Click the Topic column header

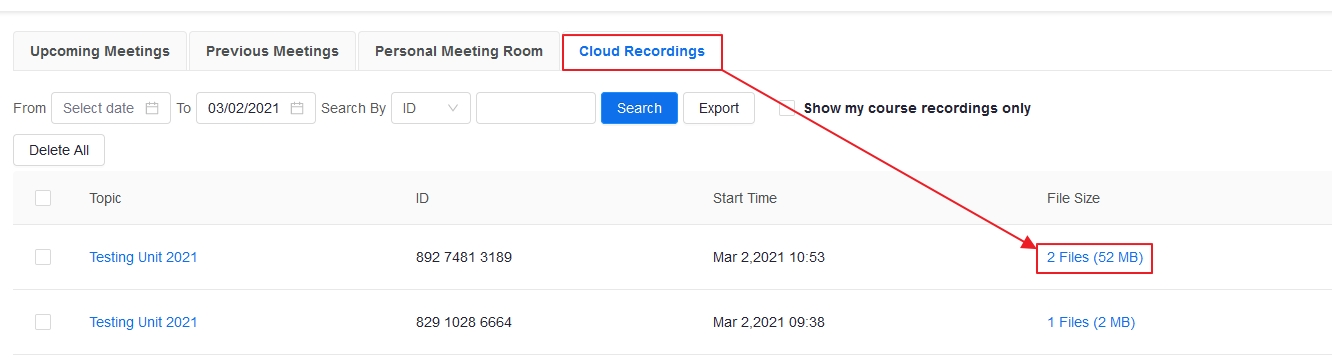tap(105, 198)
